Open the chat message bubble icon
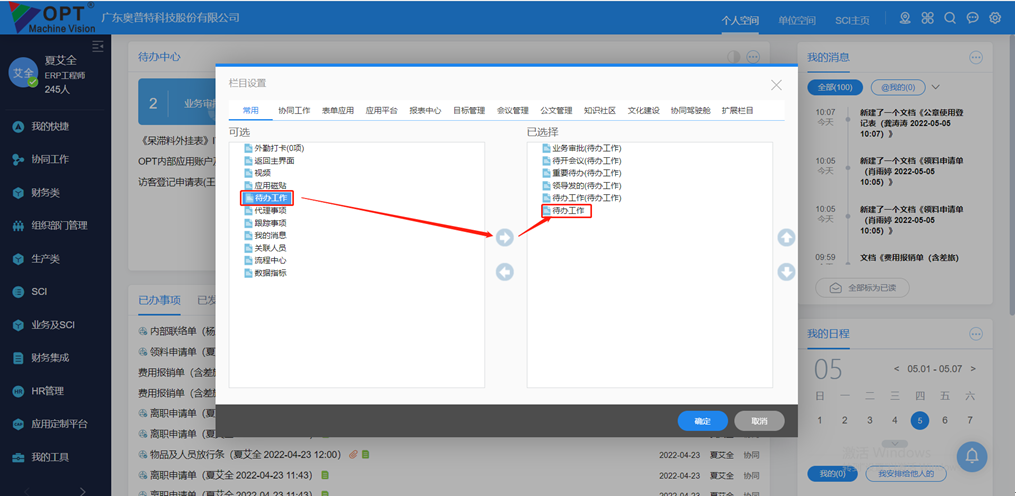The image size is (1016, 496). (973, 18)
